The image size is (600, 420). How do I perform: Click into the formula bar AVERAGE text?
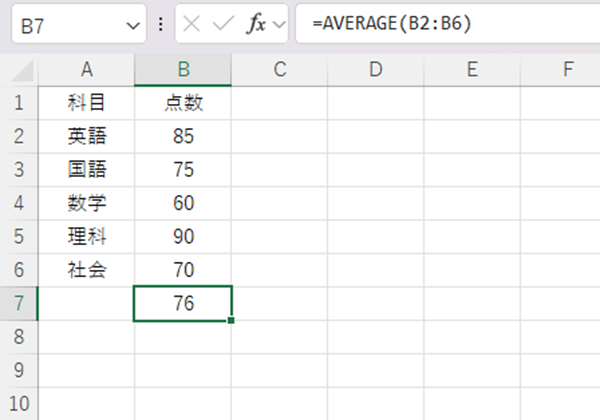pos(391,25)
